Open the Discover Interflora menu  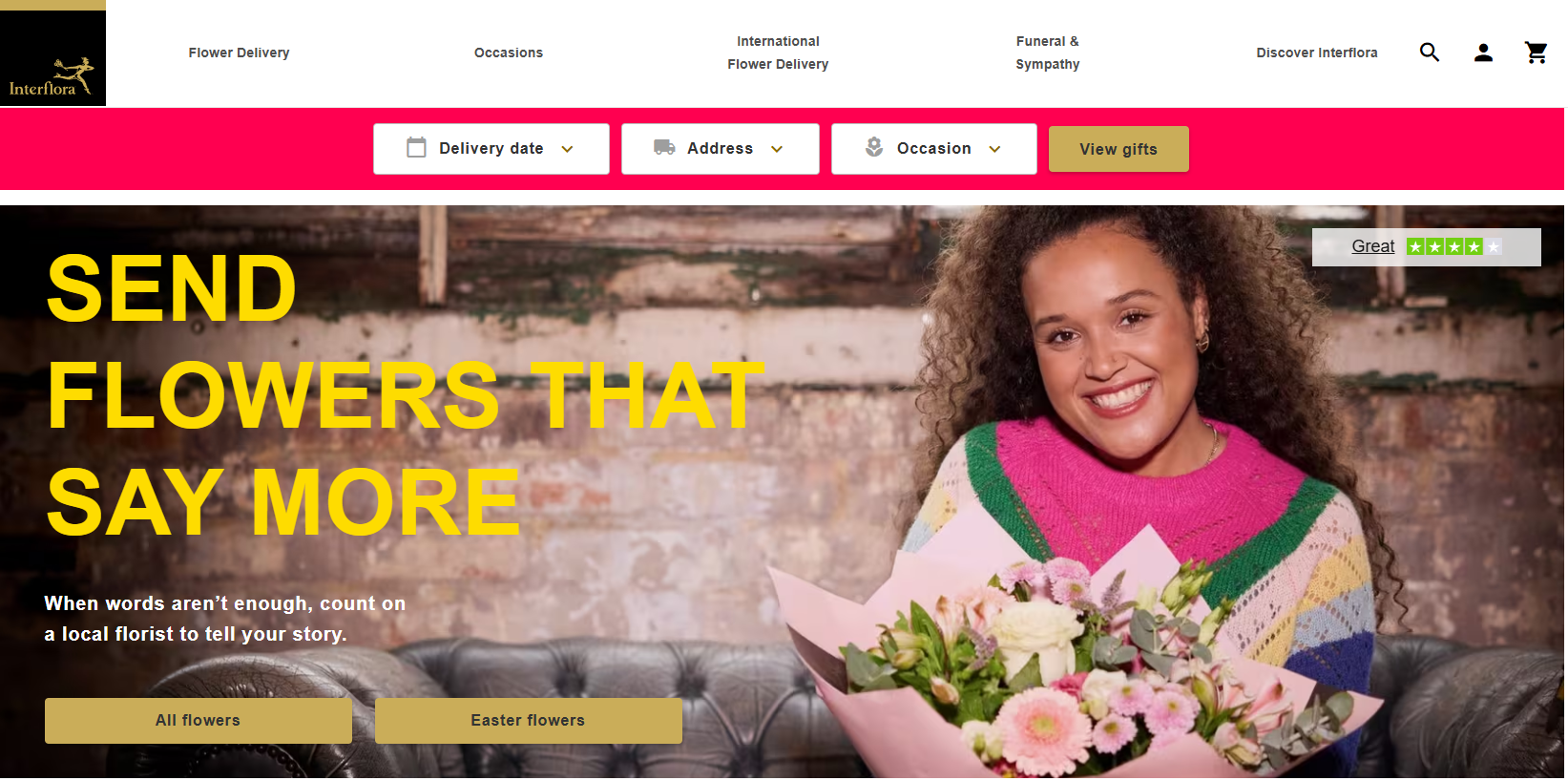[x=1316, y=53]
